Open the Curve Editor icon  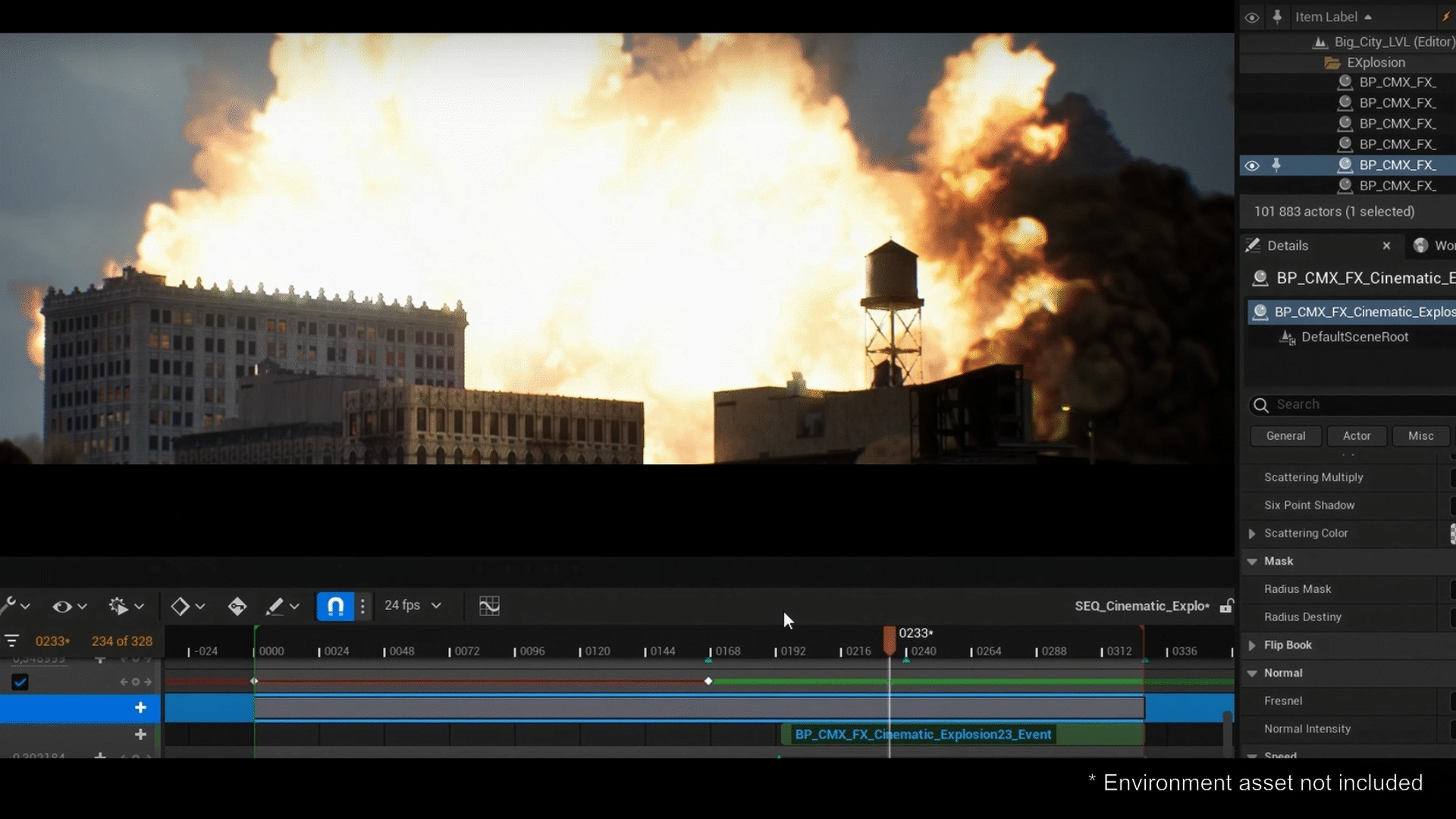pyautogui.click(x=490, y=606)
